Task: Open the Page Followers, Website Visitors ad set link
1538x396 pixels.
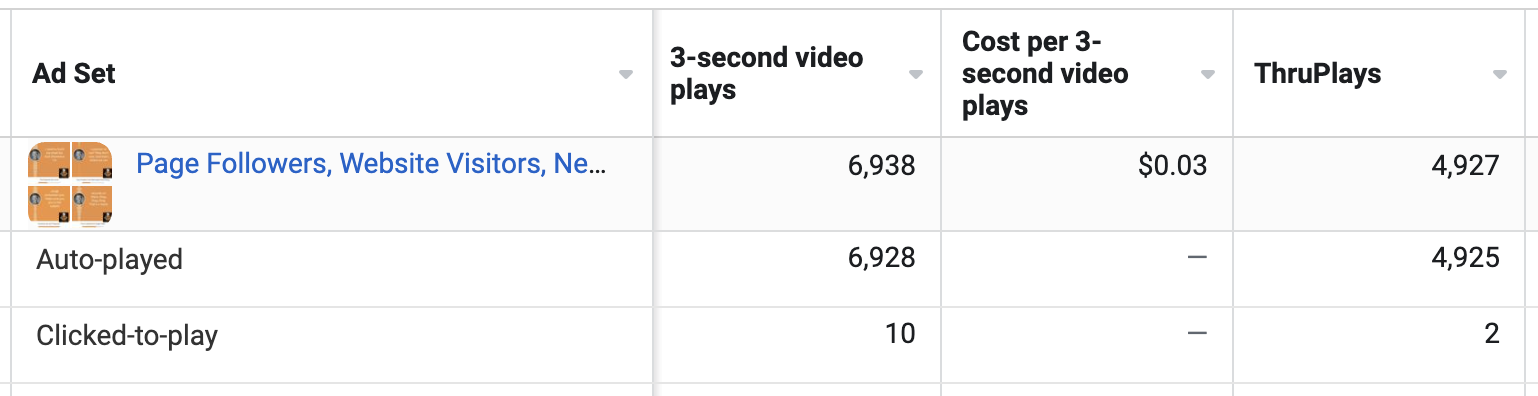Action: pos(371,164)
